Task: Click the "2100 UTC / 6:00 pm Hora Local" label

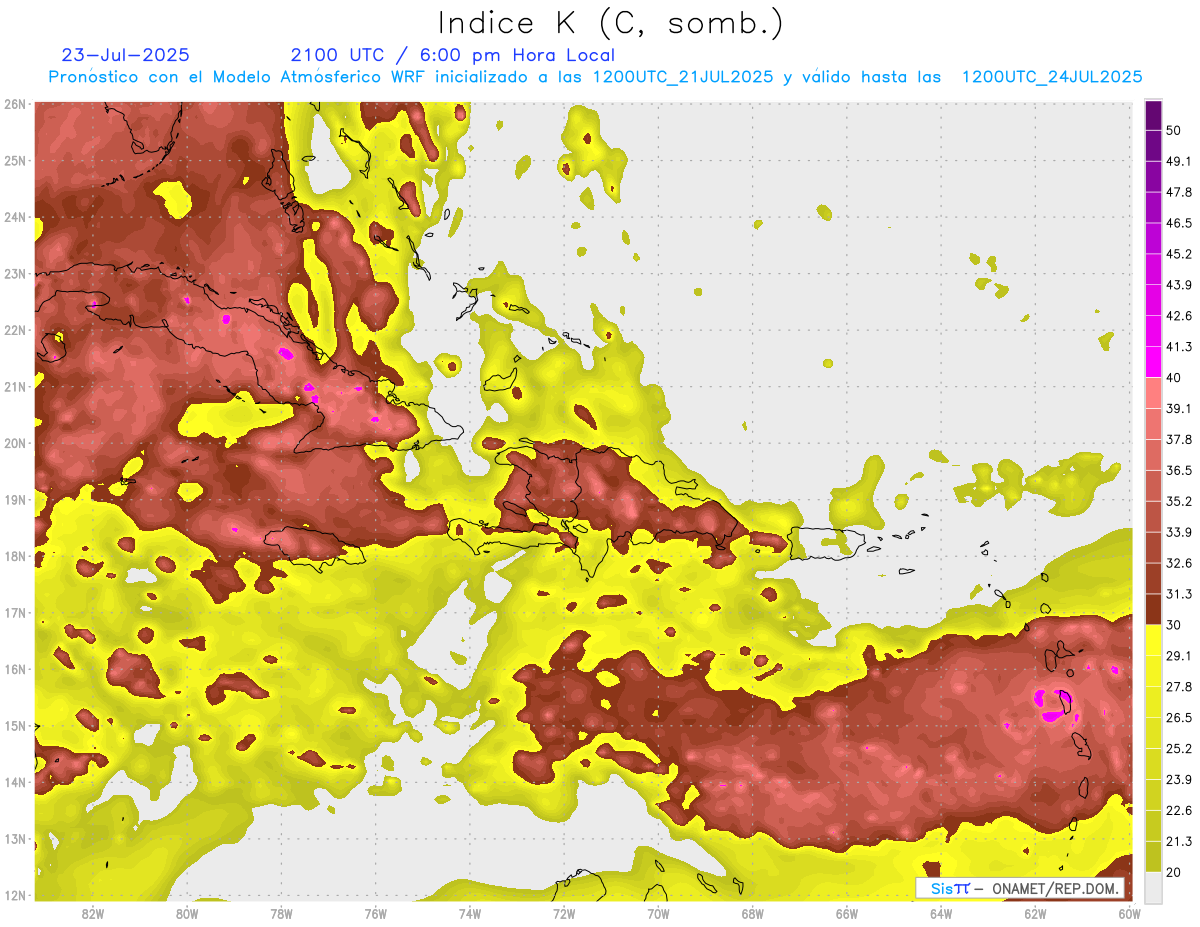Action: [453, 55]
